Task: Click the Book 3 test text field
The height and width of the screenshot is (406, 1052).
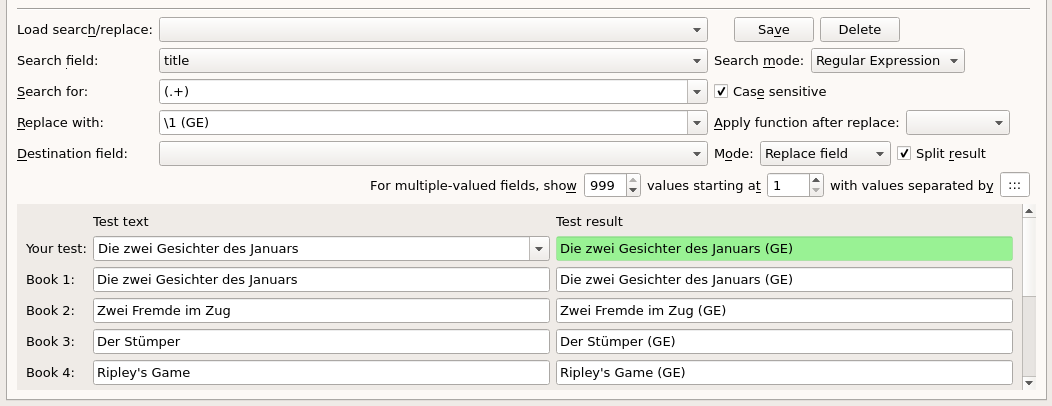Action: (x=320, y=342)
